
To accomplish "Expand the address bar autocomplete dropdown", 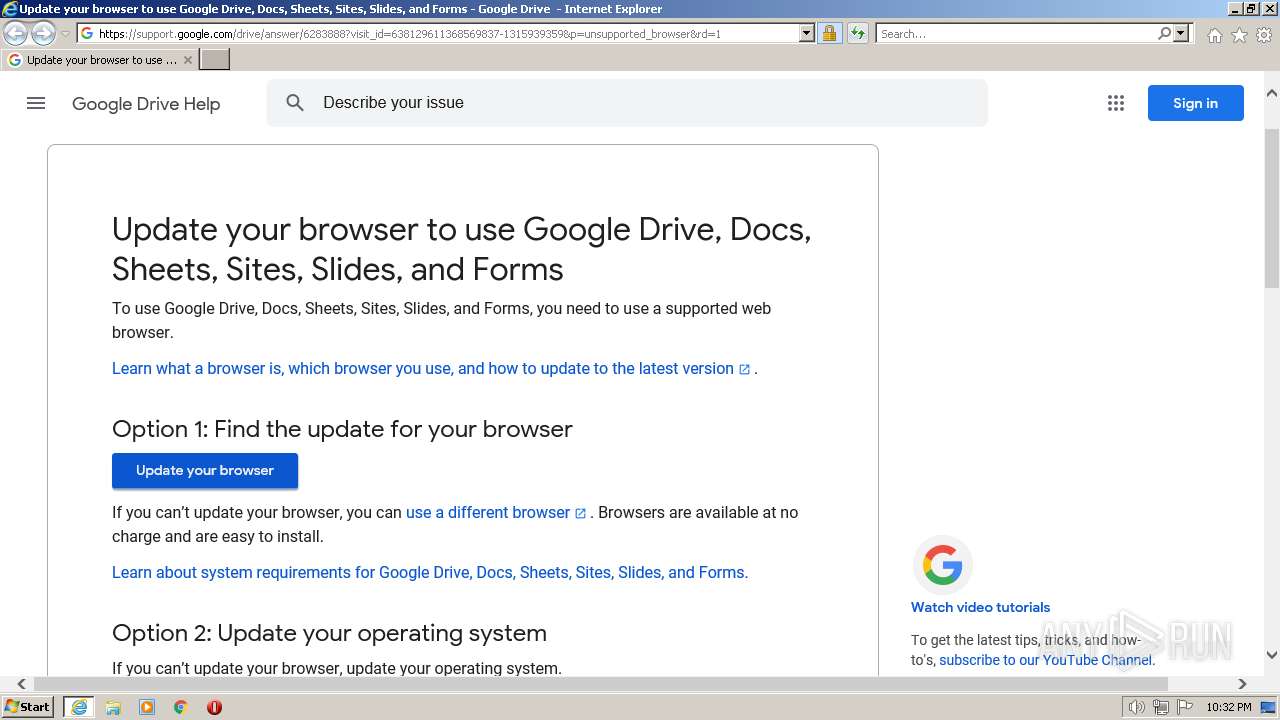I will click(807, 34).
